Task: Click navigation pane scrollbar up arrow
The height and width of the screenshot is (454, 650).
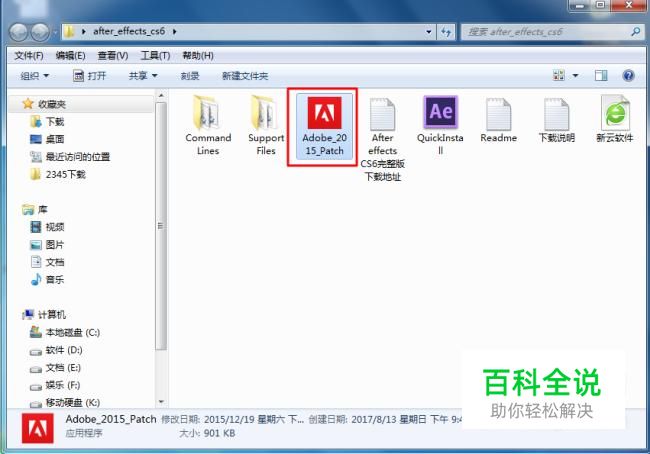Action: 161,96
